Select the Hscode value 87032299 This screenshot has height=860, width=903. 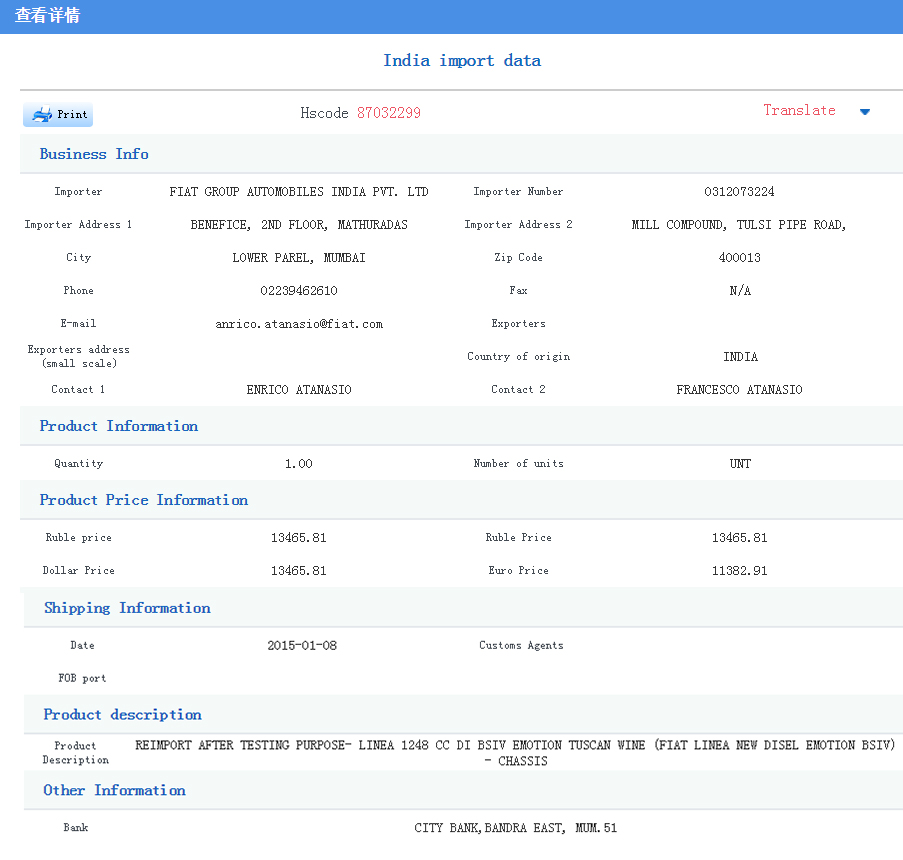(x=389, y=113)
